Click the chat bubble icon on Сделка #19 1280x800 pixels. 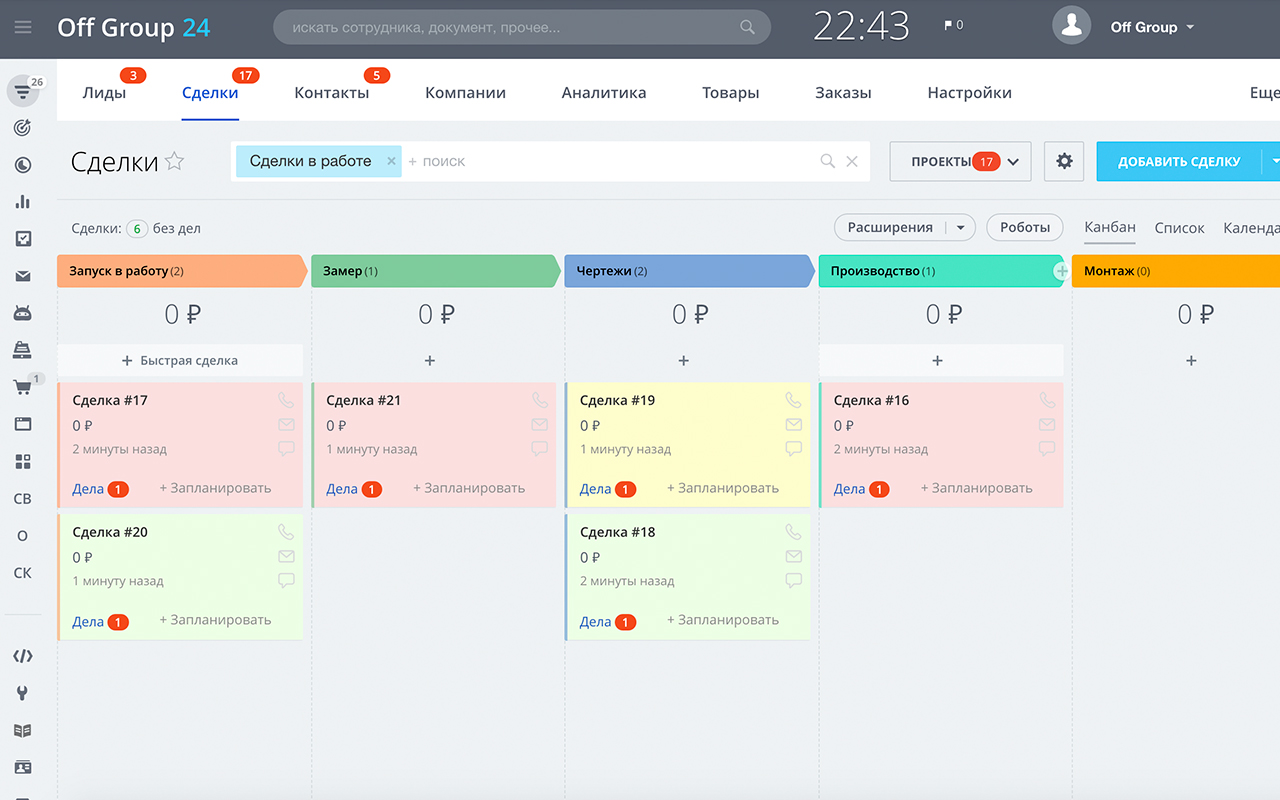click(794, 448)
